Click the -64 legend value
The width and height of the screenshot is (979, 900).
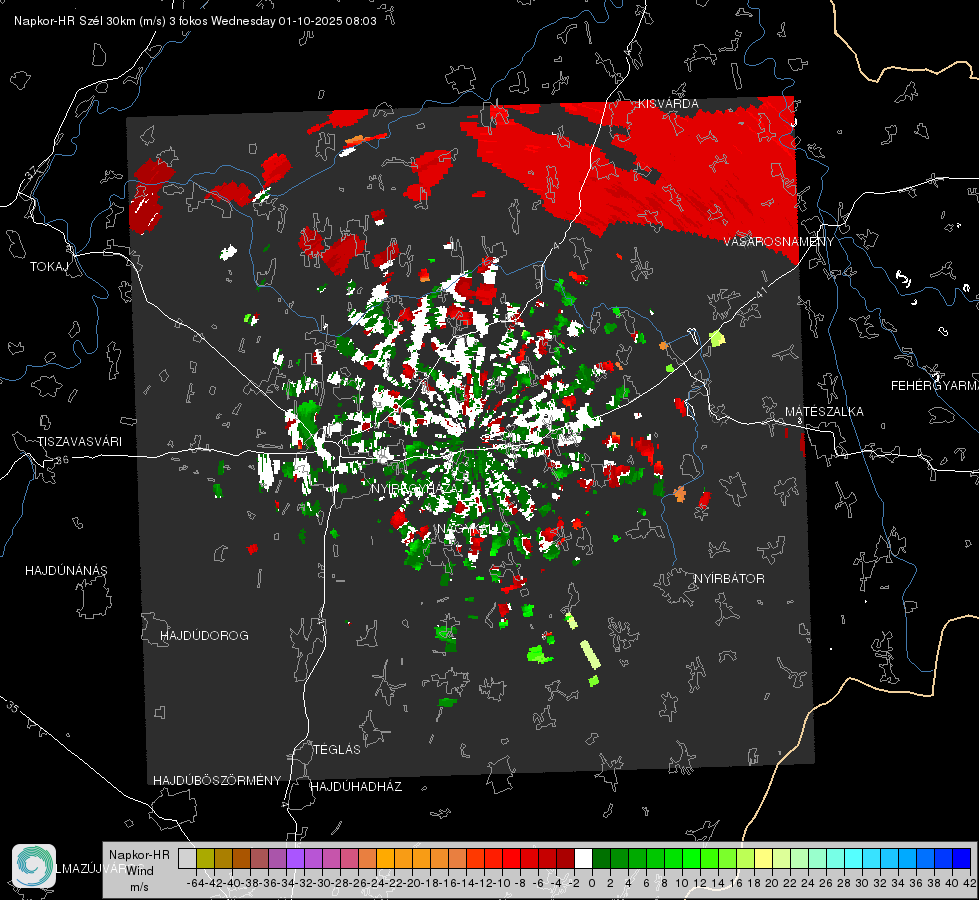pos(195,883)
